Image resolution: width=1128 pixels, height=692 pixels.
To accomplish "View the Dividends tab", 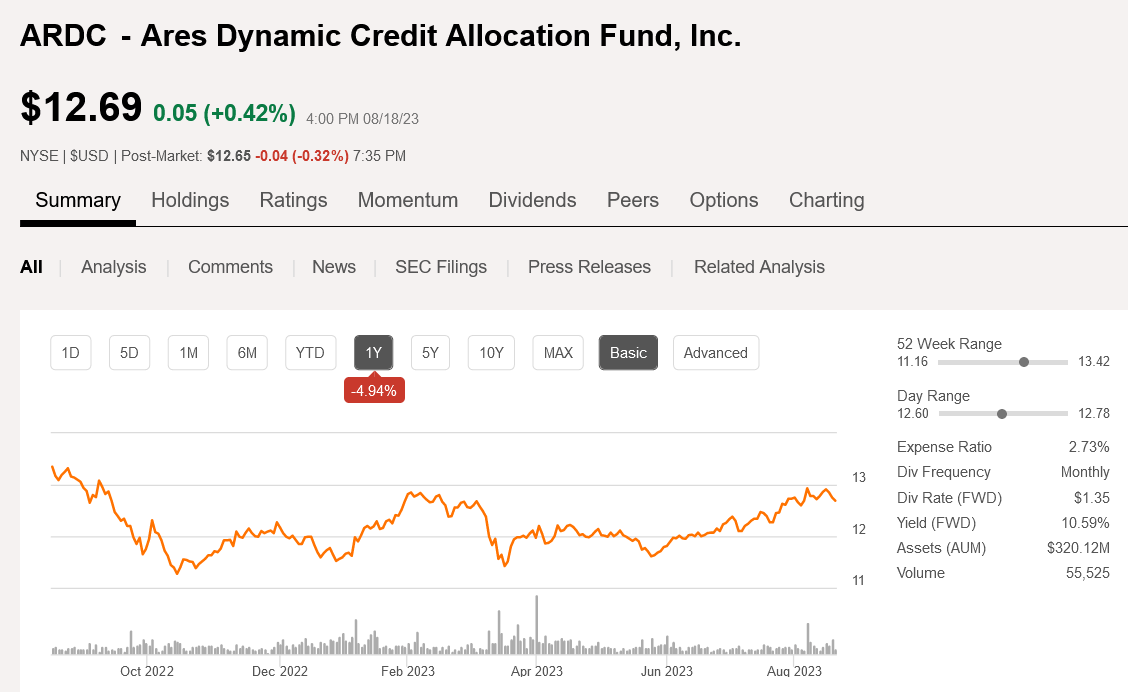I will (x=532, y=200).
